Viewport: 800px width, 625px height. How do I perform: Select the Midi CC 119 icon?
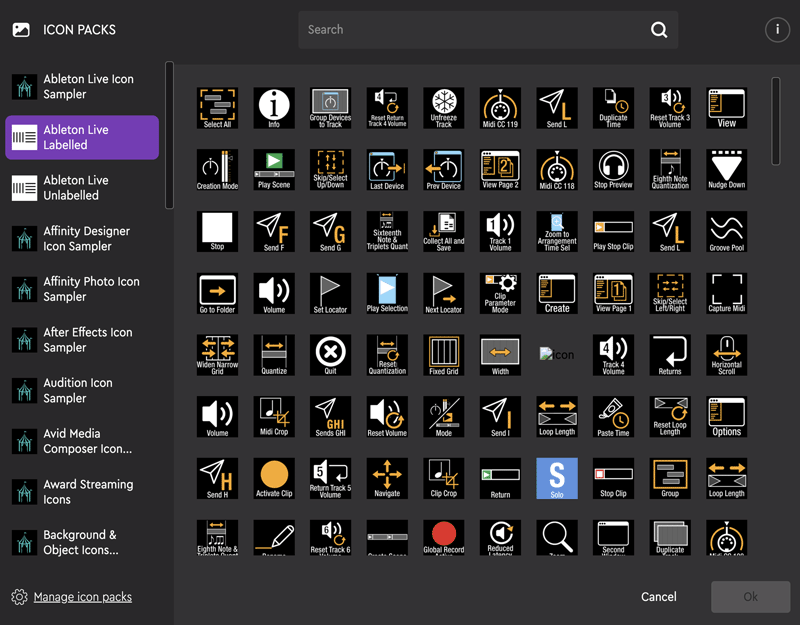(x=500, y=107)
